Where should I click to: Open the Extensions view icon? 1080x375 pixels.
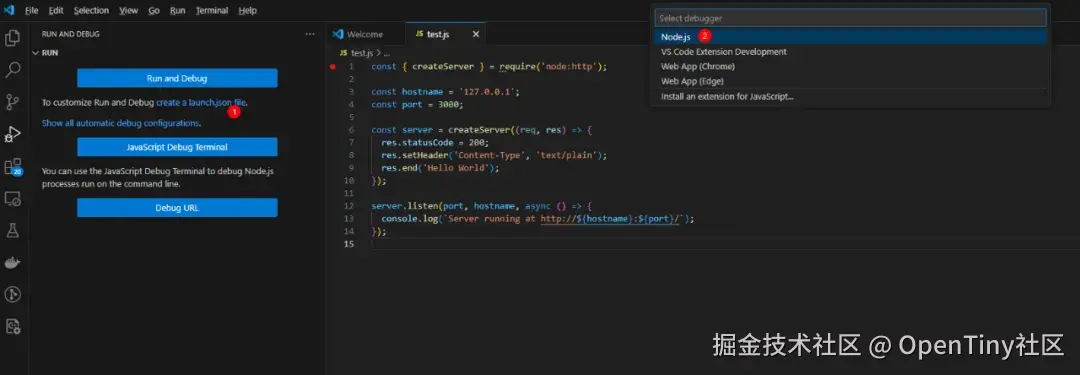(12, 167)
